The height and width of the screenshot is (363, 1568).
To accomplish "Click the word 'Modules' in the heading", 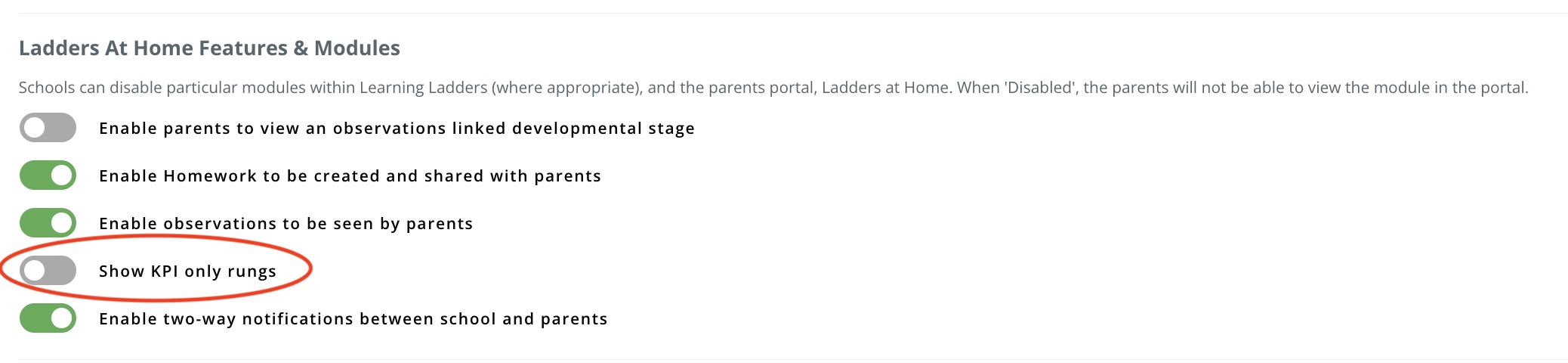I will tap(357, 48).
